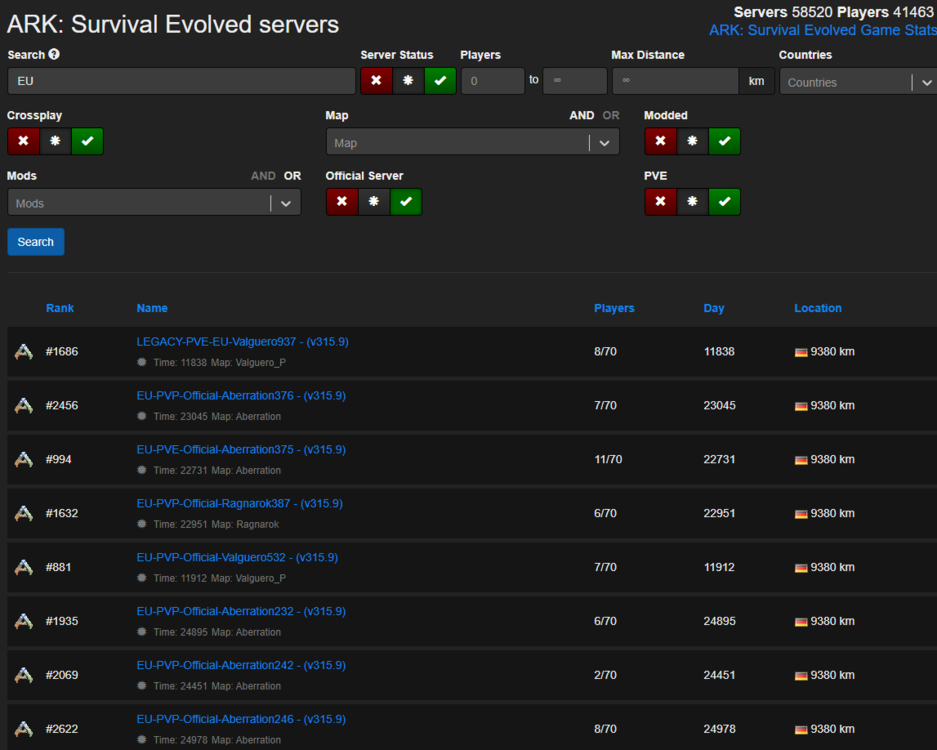937x750 pixels.
Task: Click ARK icon beside rank #2069 server
Action: tap(23, 676)
